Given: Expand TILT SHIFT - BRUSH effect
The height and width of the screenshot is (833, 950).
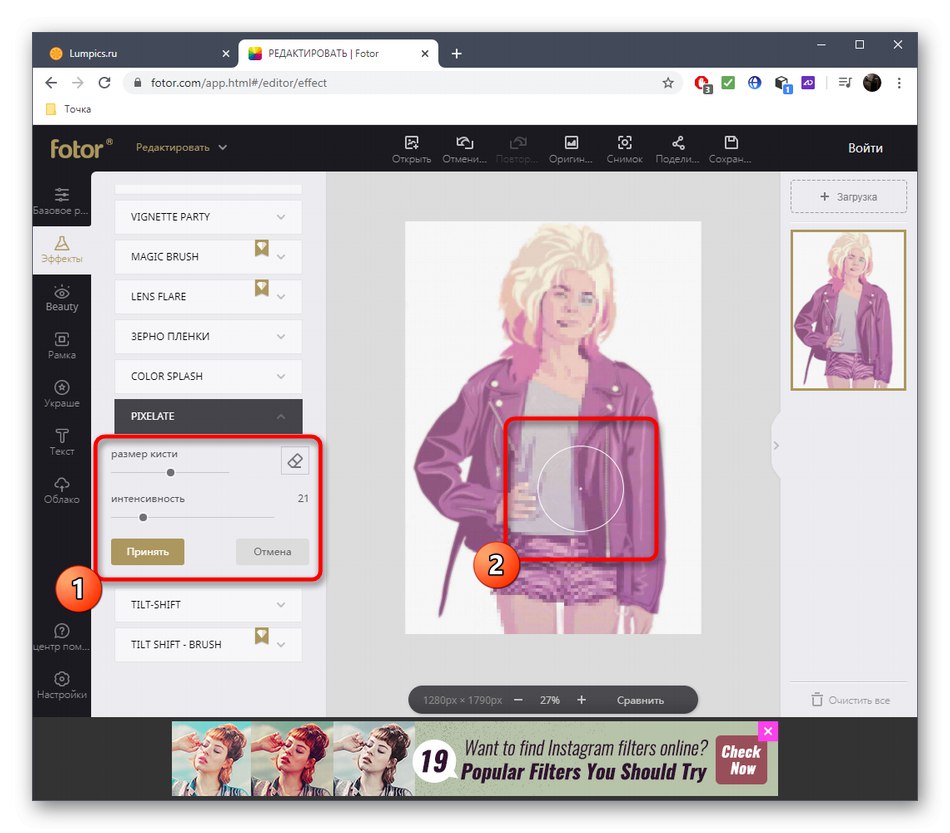Looking at the screenshot, I should 208,645.
